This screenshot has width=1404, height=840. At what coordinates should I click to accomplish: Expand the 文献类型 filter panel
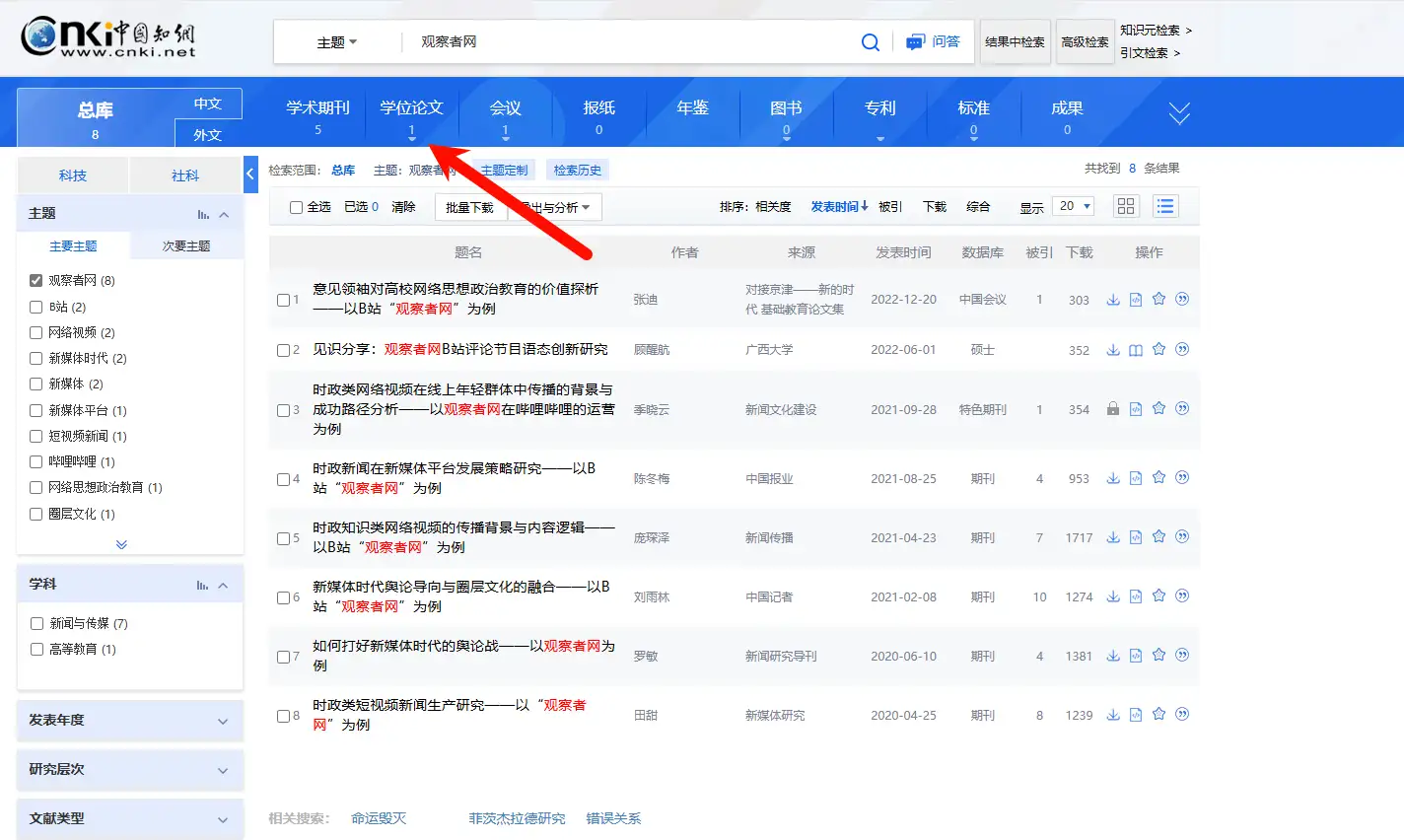click(x=130, y=819)
